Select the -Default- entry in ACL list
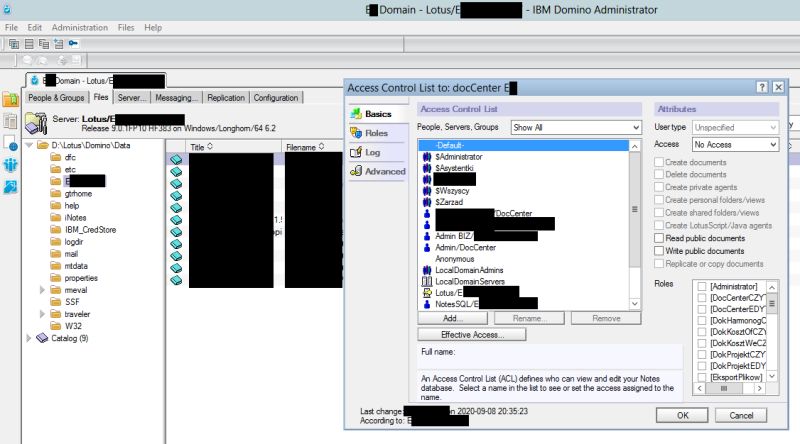800x444 pixels. click(x=523, y=145)
